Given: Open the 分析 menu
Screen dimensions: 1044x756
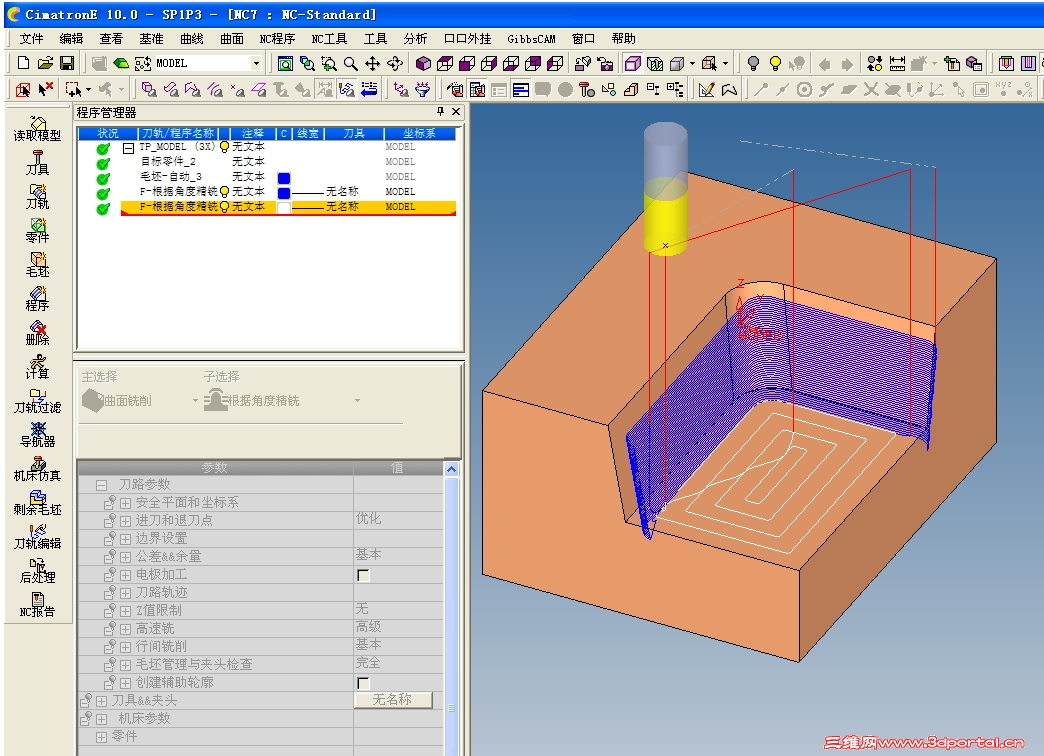Looking at the screenshot, I should coord(415,39).
